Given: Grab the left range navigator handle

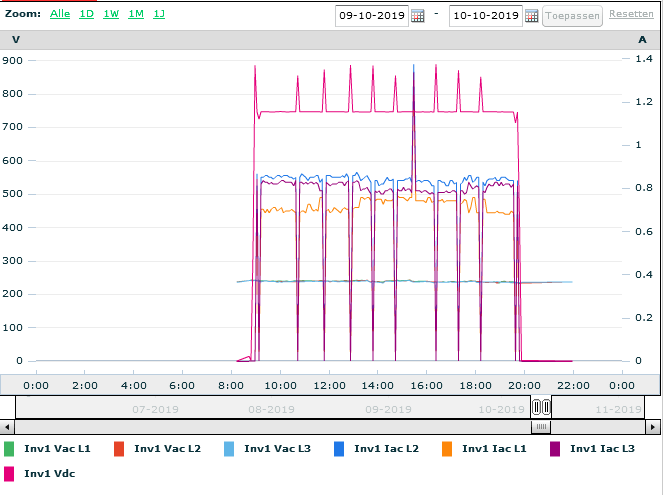Looking at the screenshot, I should pyautogui.click(x=536, y=407).
